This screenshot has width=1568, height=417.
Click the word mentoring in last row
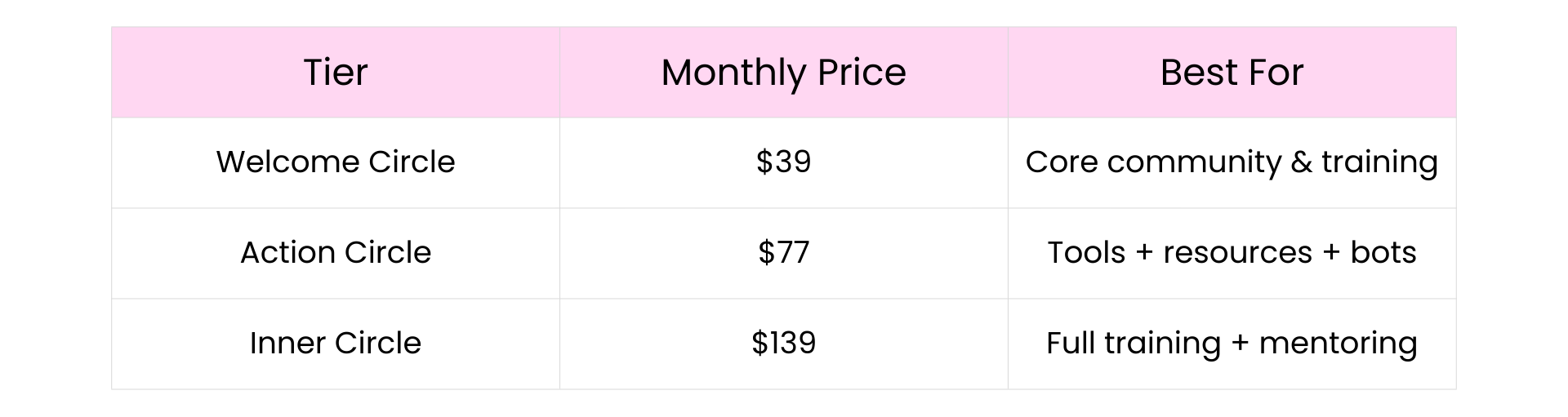(1338, 344)
